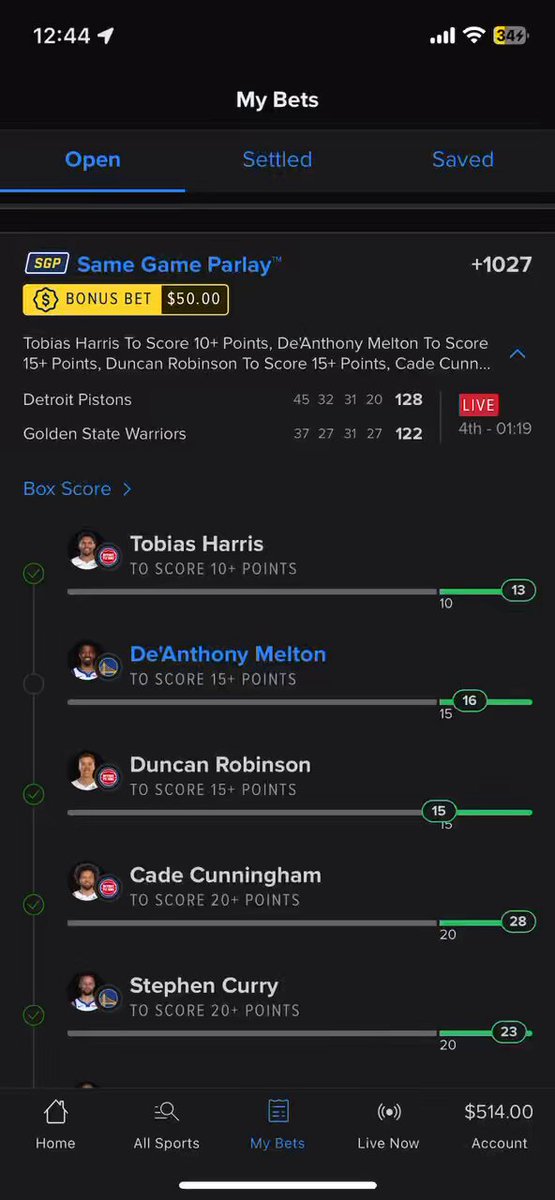The width and height of the screenshot is (555, 1200).
Task: Select the My Bets icon in bottom bar
Action: tap(278, 1111)
